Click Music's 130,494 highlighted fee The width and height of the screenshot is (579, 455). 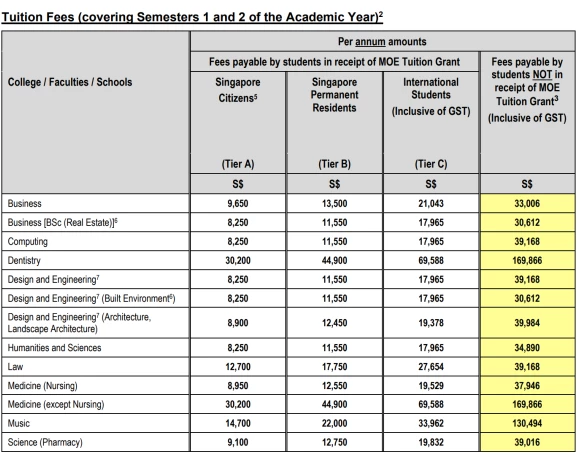click(x=527, y=423)
